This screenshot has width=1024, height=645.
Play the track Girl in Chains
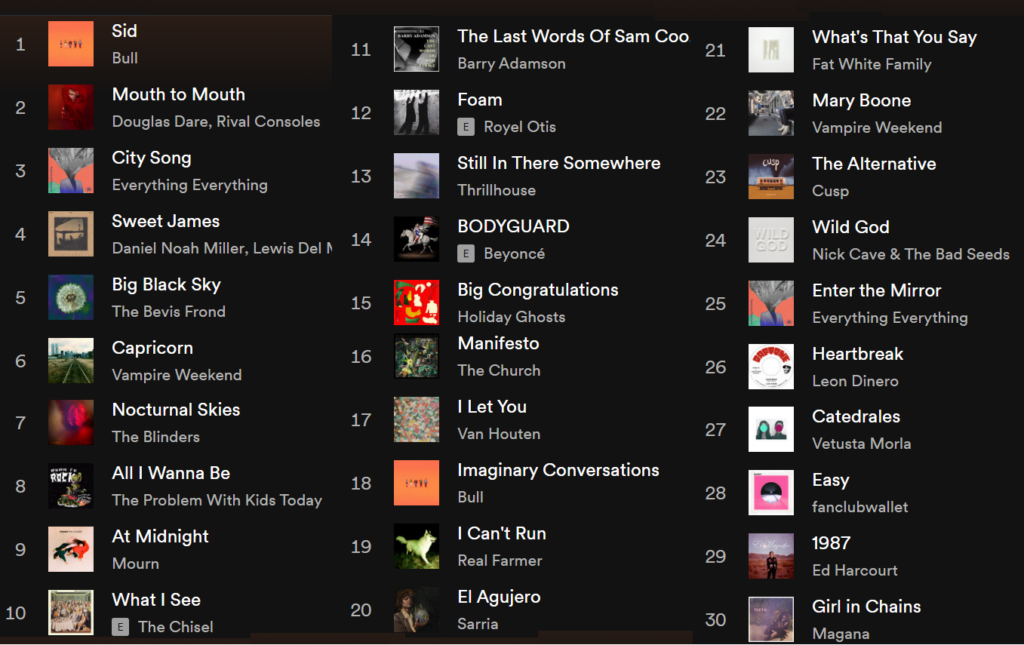pyautogui.click(x=866, y=606)
